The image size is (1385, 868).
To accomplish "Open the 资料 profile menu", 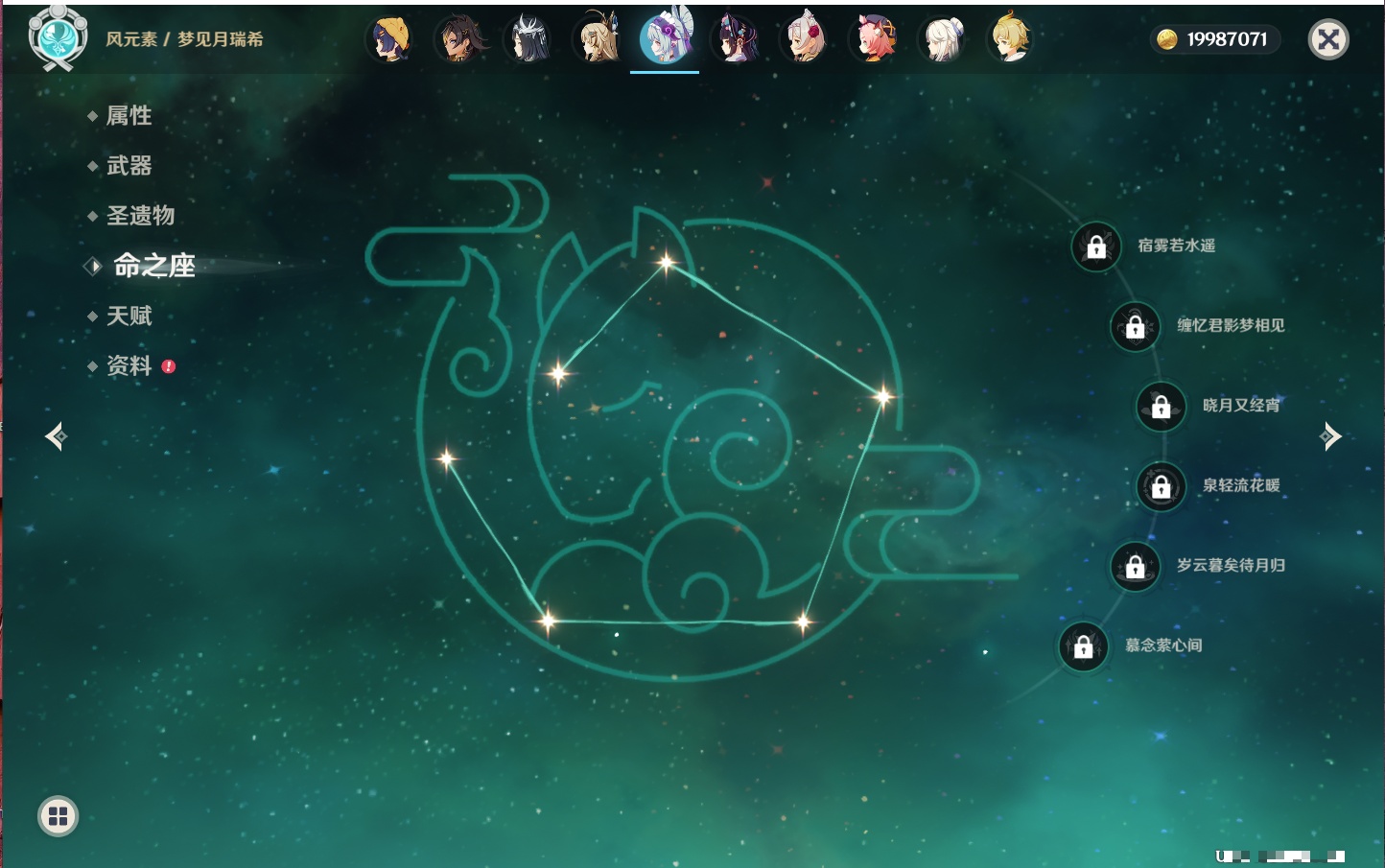I will pyautogui.click(x=129, y=365).
